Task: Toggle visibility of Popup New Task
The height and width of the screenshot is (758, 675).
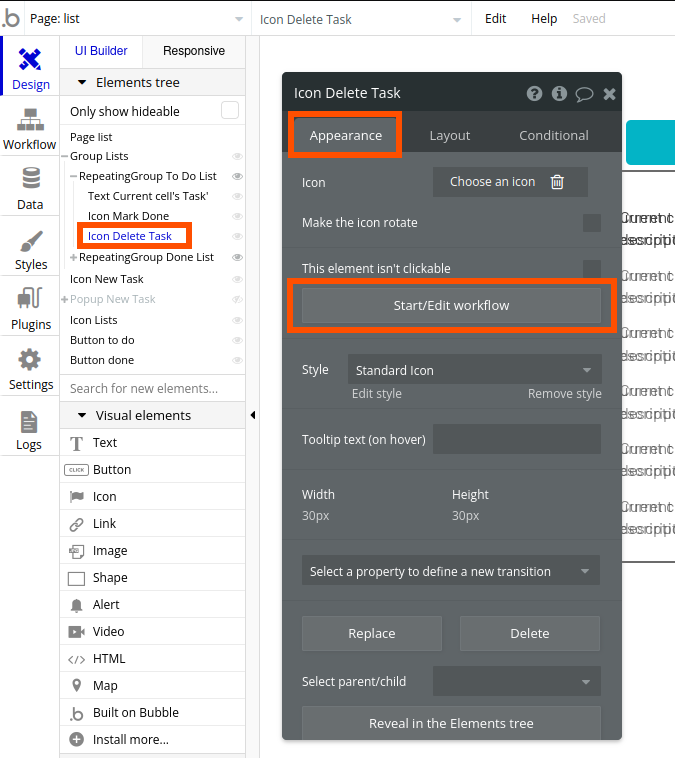Action: pos(237,299)
